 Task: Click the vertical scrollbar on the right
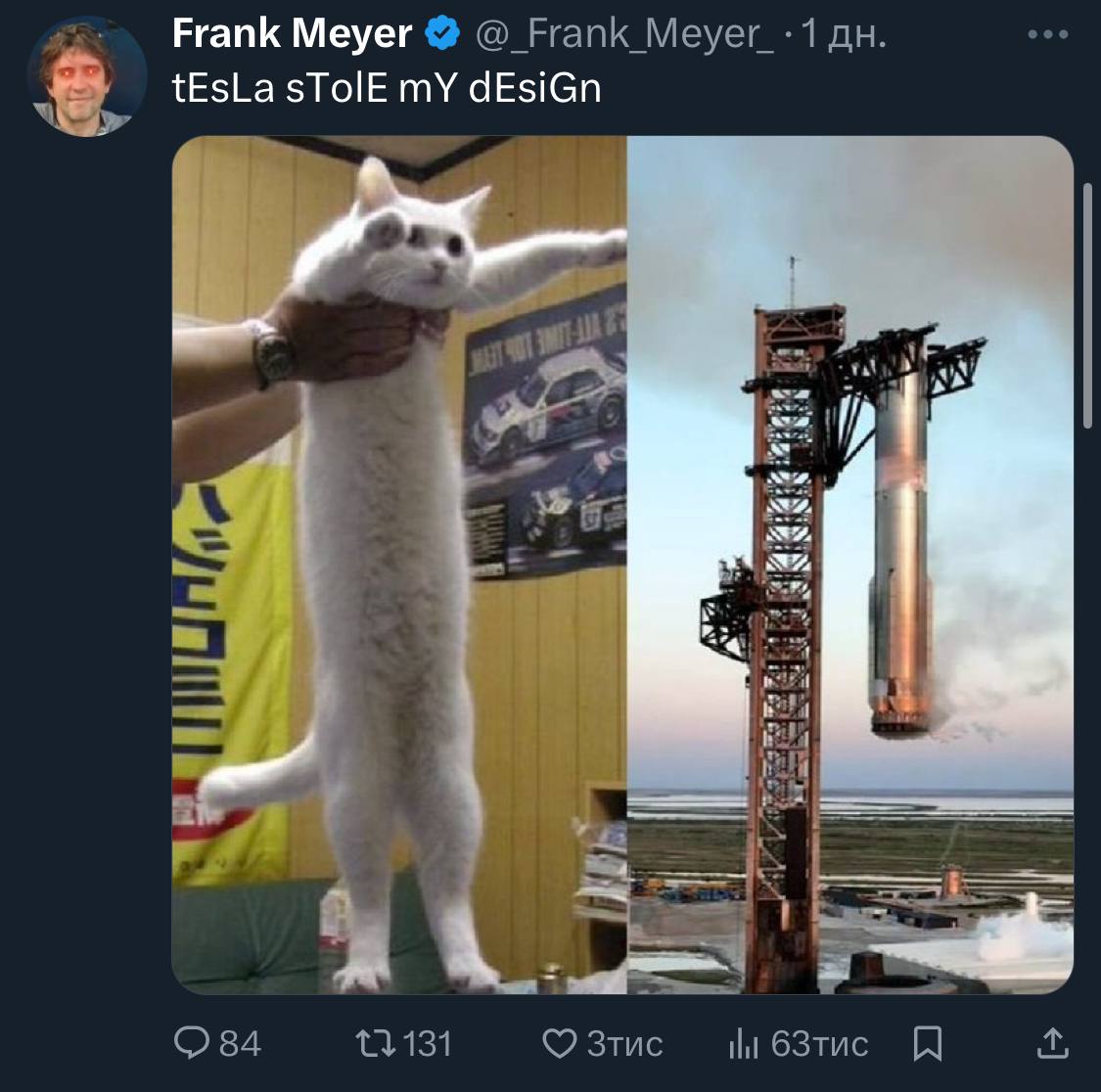pyautogui.click(x=1089, y=303)
